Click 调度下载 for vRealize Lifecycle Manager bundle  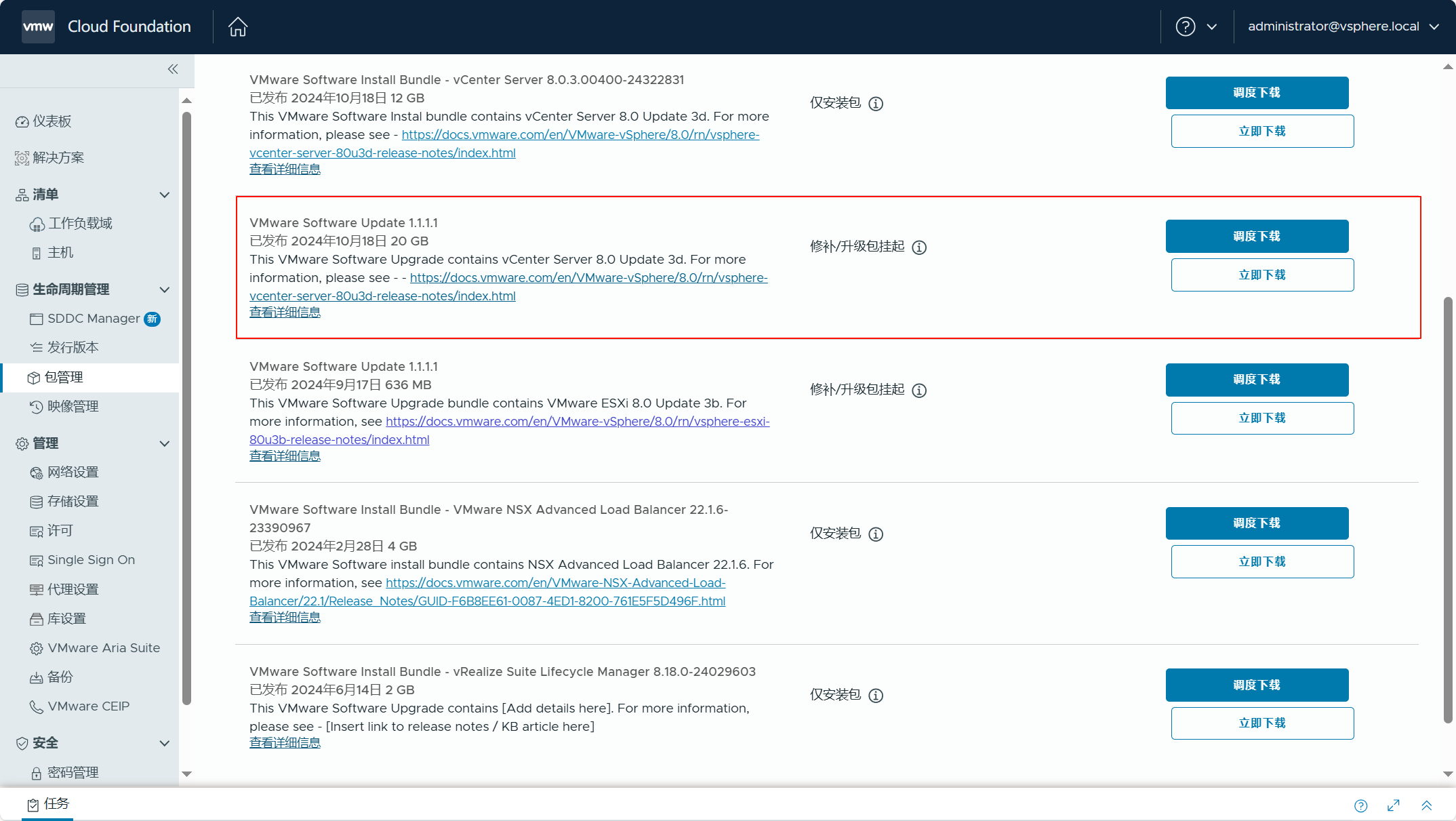tap(1257, 685)
